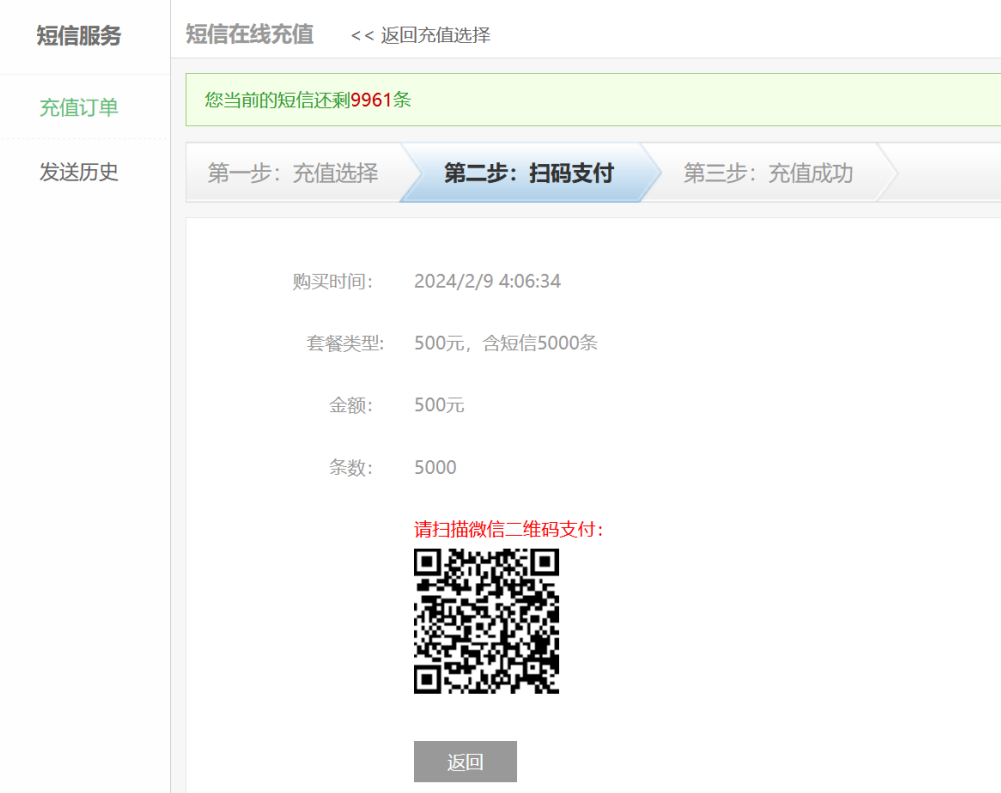1001x793 pixels.
Task: Click the 金额 label
Action: pyautogui.click(x=350, y=405)
